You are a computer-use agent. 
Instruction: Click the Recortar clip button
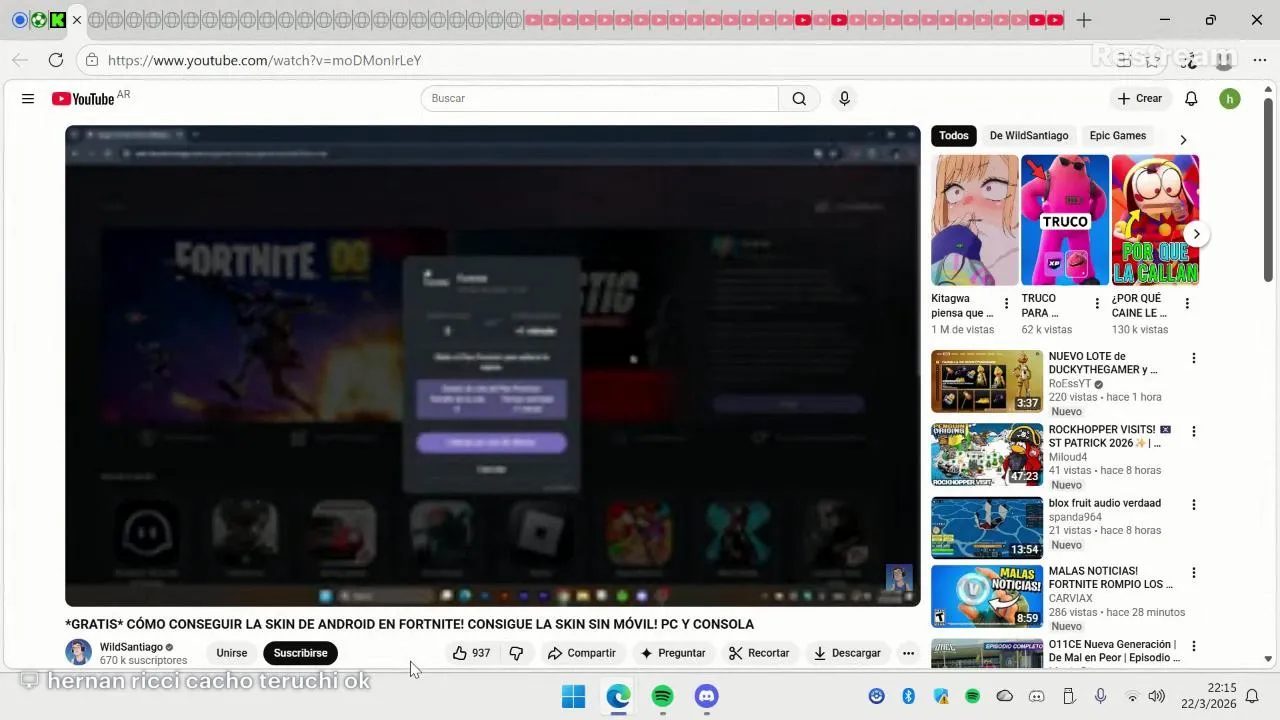[x=759, y=653]
